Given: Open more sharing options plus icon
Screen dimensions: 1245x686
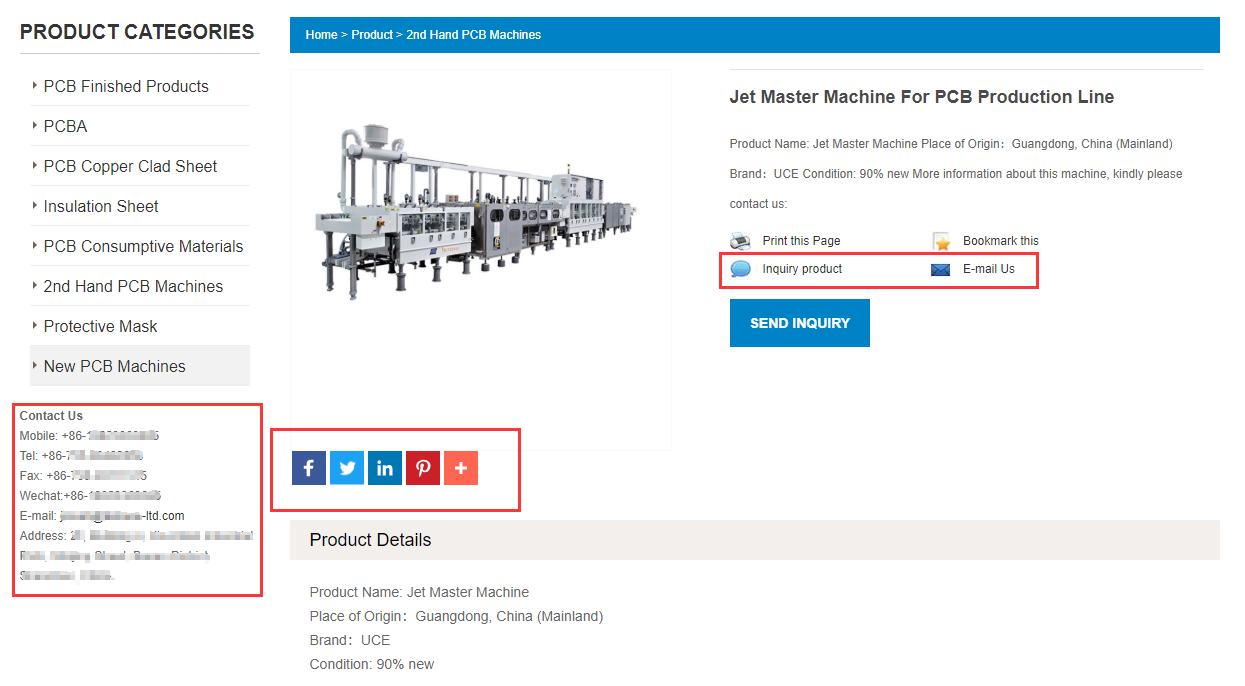Looking at the screenshot, I should pyautogui.click(x=461, y=468).
